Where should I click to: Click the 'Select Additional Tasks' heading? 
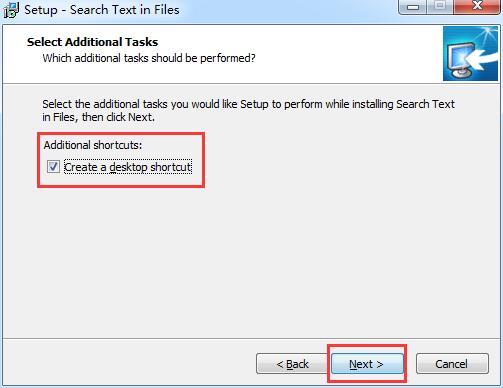point(92,42)
